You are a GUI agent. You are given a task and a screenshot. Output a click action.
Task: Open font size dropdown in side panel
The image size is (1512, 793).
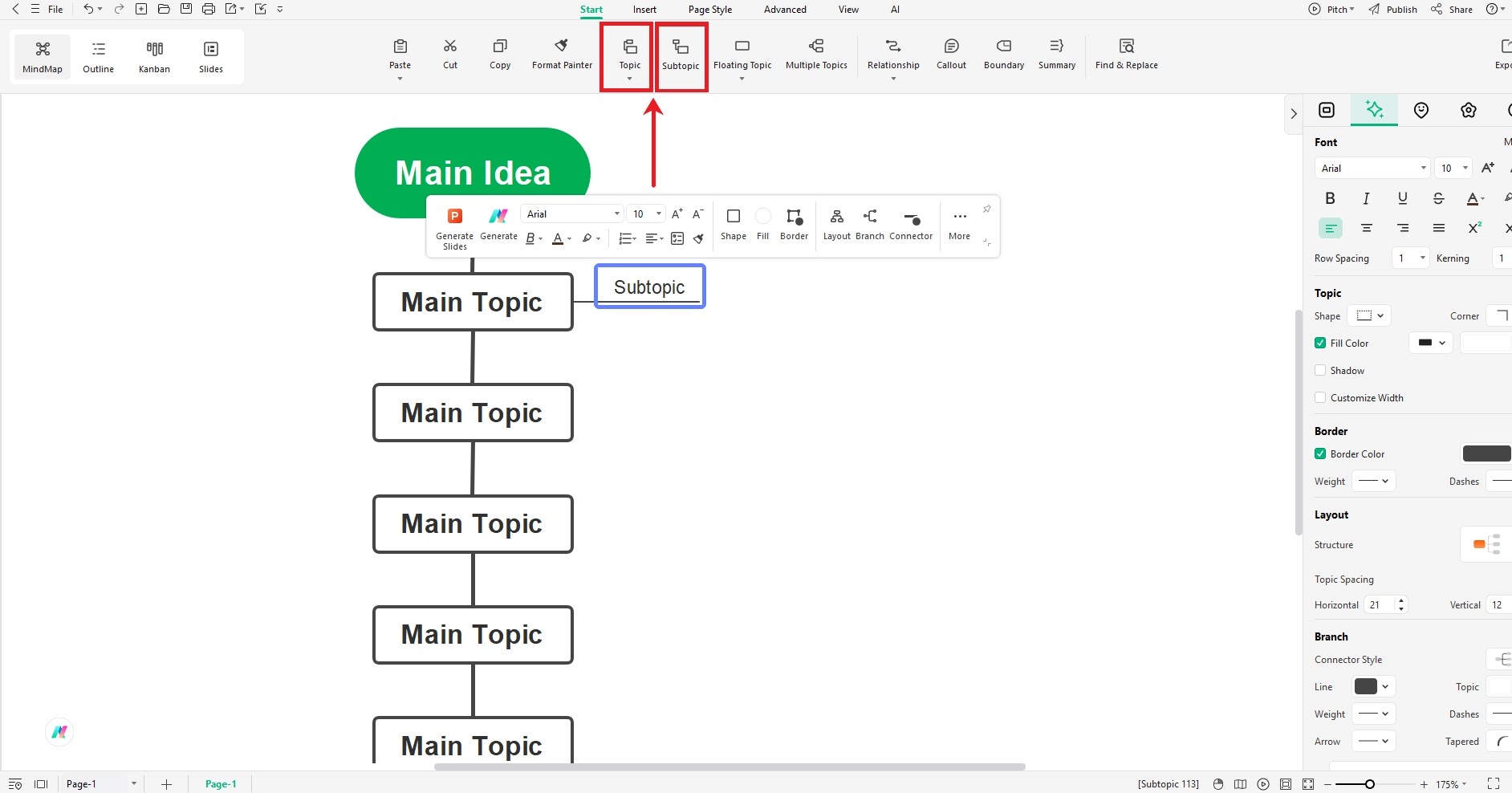click(x=1453, y=168)
